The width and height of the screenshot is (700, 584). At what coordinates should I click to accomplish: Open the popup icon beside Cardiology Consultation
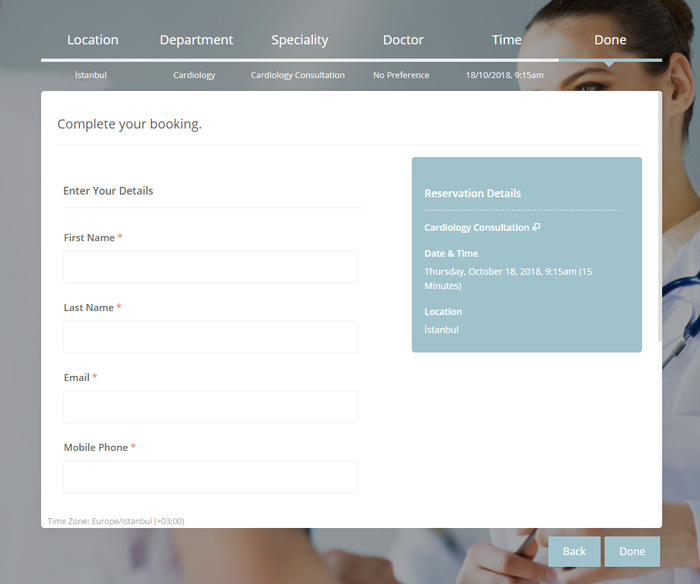click(x=537, y=227)
